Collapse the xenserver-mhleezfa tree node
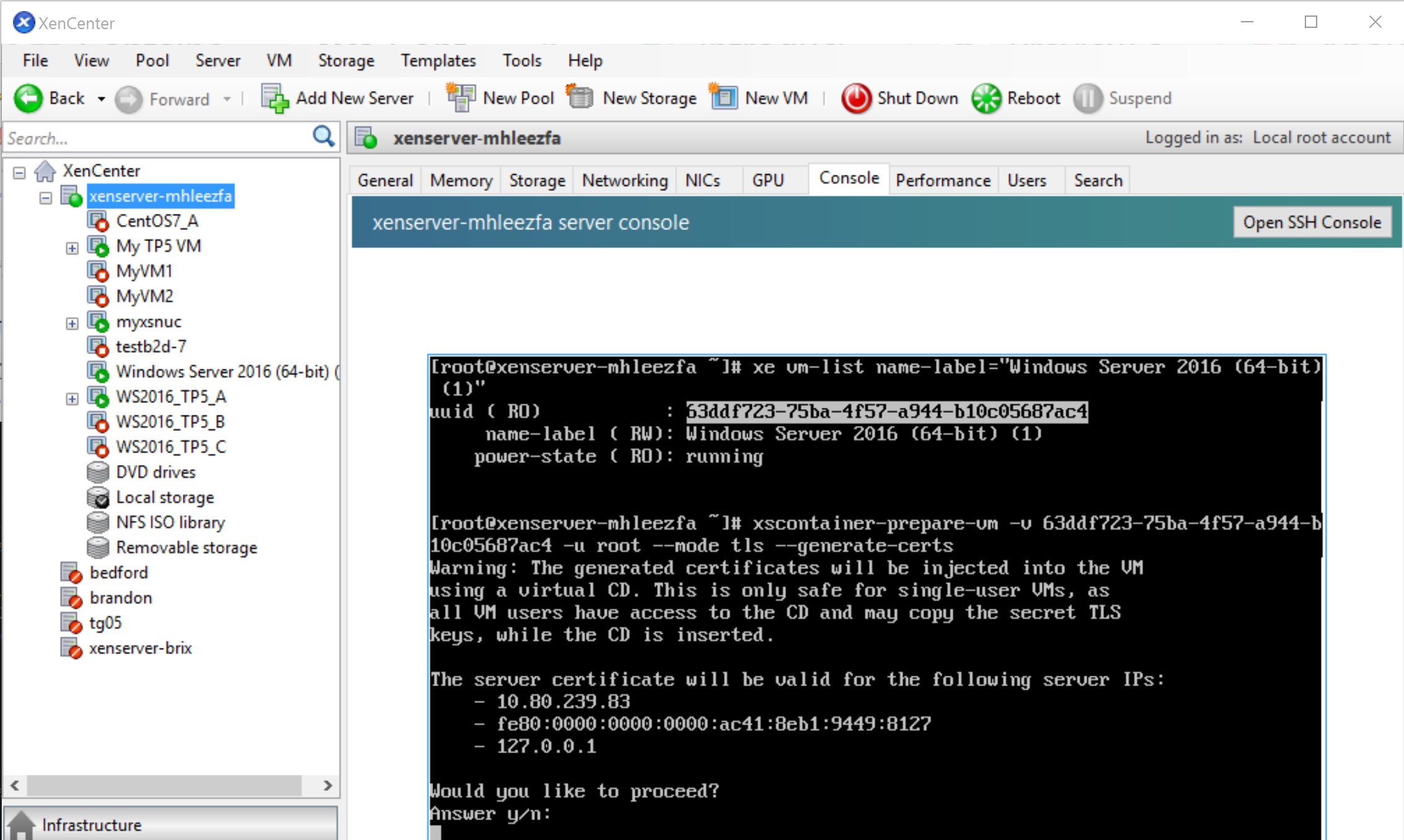Image resolution: width=1404 pixels, height=840 pixels. click(x=45, y=198)
